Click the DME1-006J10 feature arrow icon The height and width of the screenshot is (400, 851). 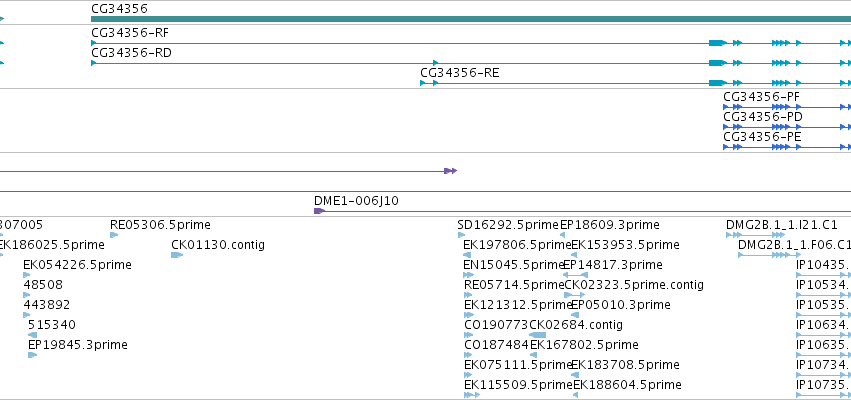point(319,211)
